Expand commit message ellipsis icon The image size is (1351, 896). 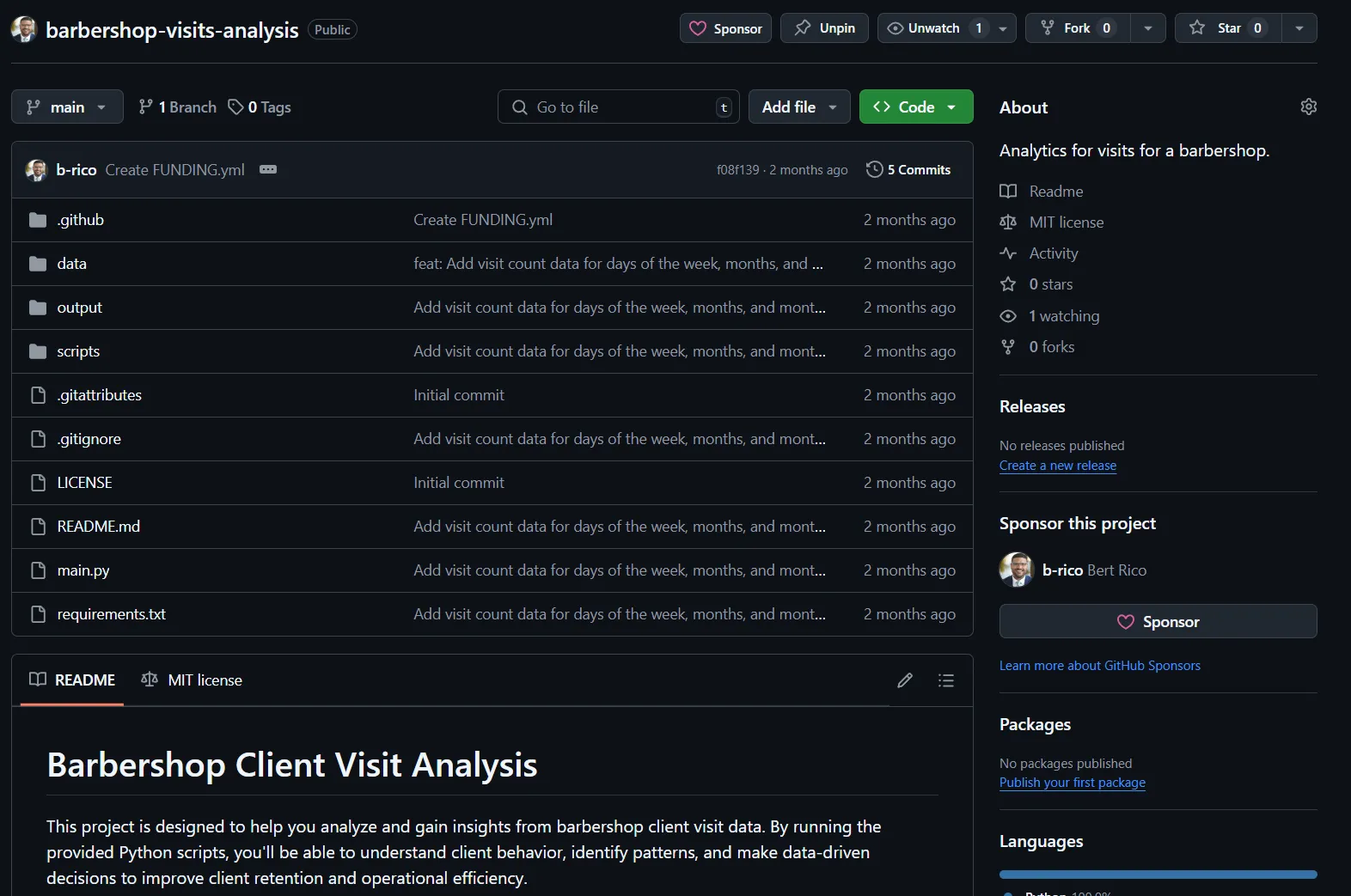coord(268,169)
